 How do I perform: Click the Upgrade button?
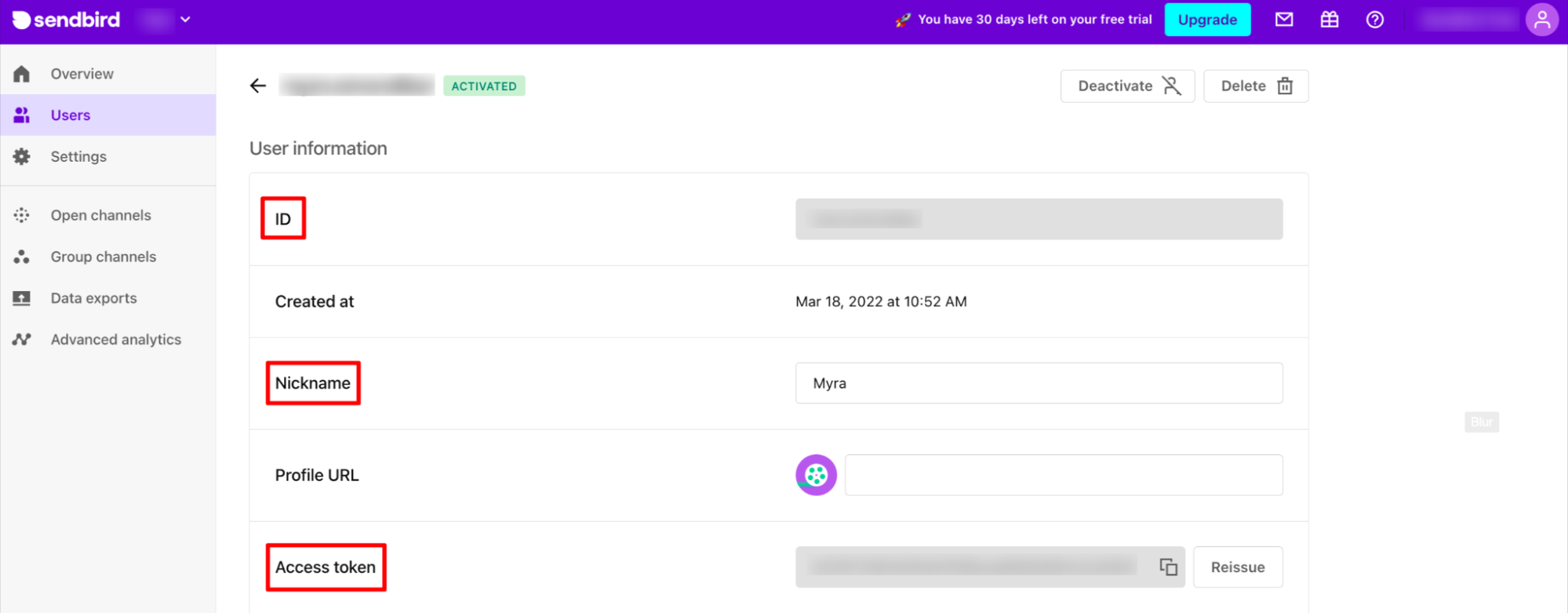pyautogui.click(x=1207, y=20)
